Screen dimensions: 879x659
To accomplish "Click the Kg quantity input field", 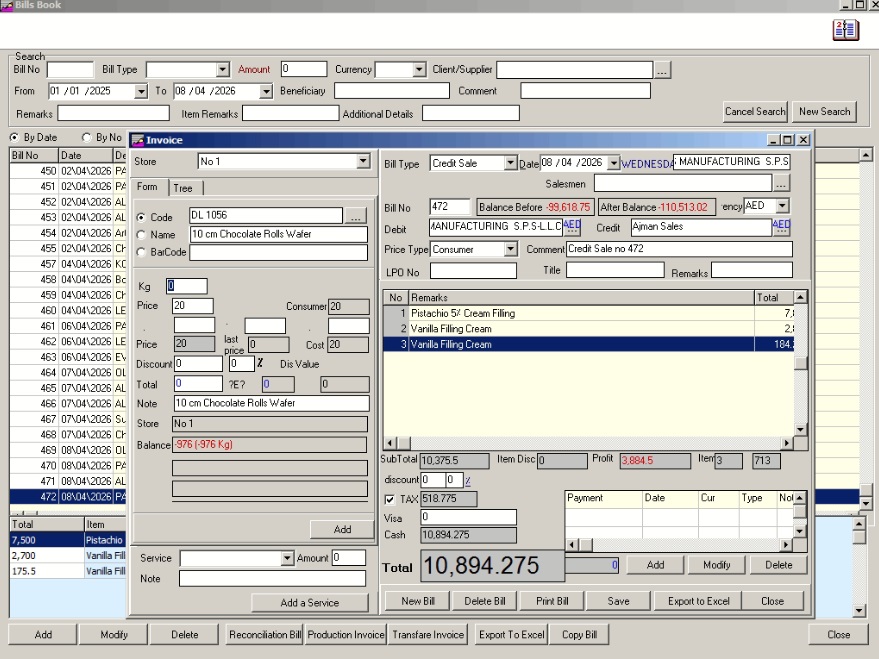I will [x=187, y=286].
